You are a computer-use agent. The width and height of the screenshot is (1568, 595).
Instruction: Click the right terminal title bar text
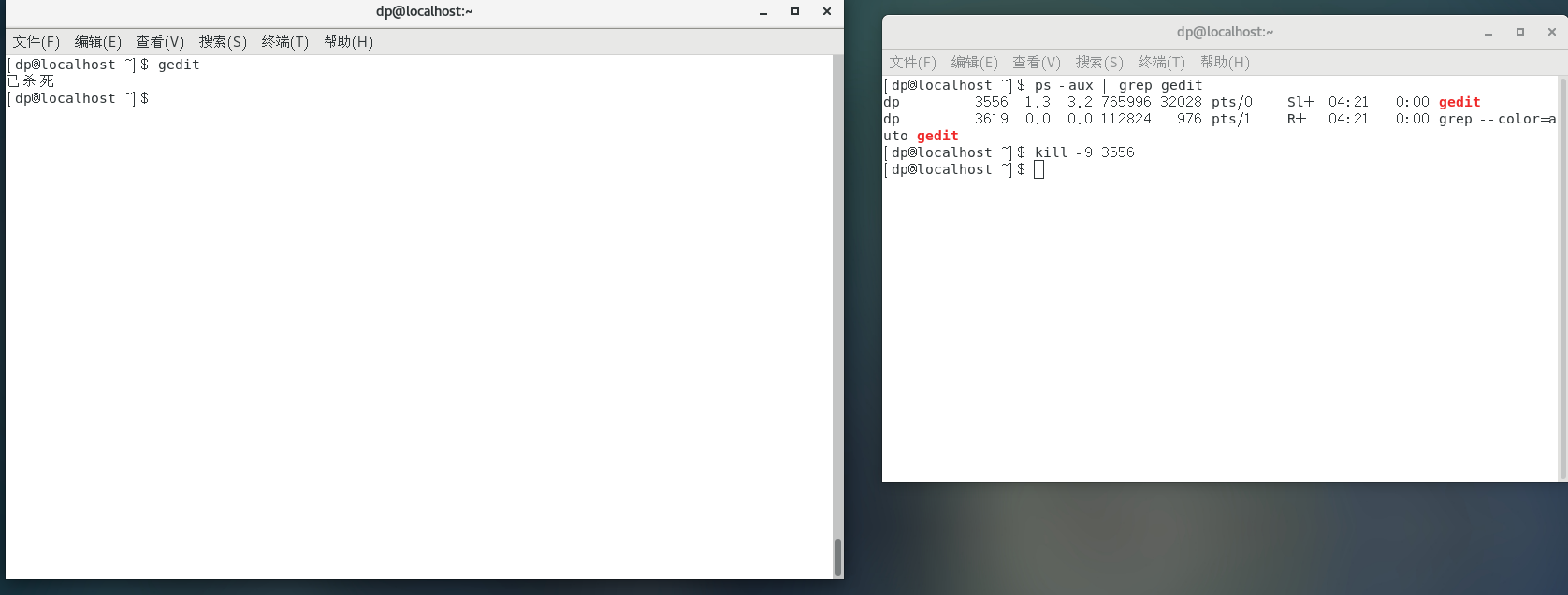(1226, 32)
